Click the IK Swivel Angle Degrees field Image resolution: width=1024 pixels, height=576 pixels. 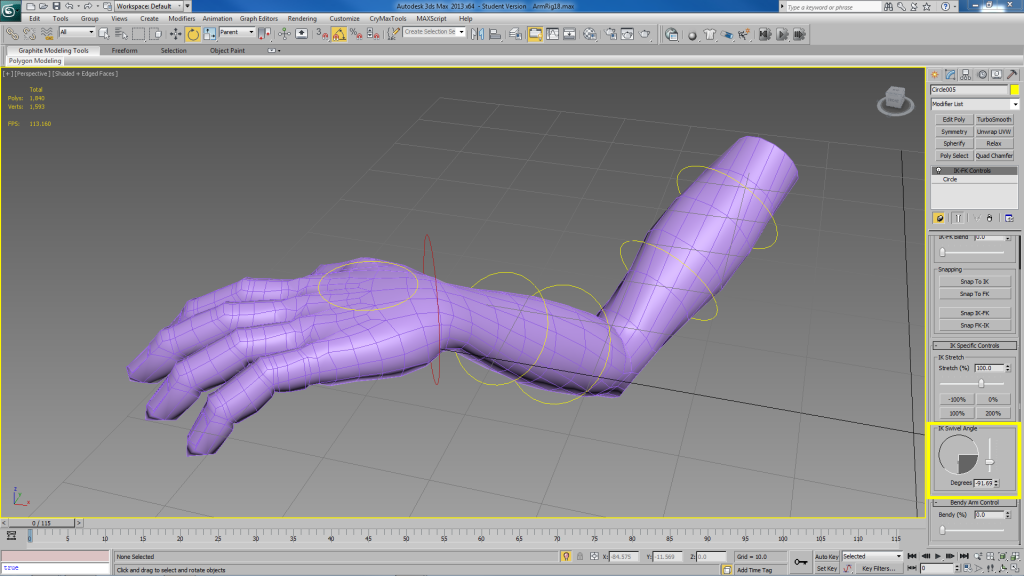click(x=980, y=482)
